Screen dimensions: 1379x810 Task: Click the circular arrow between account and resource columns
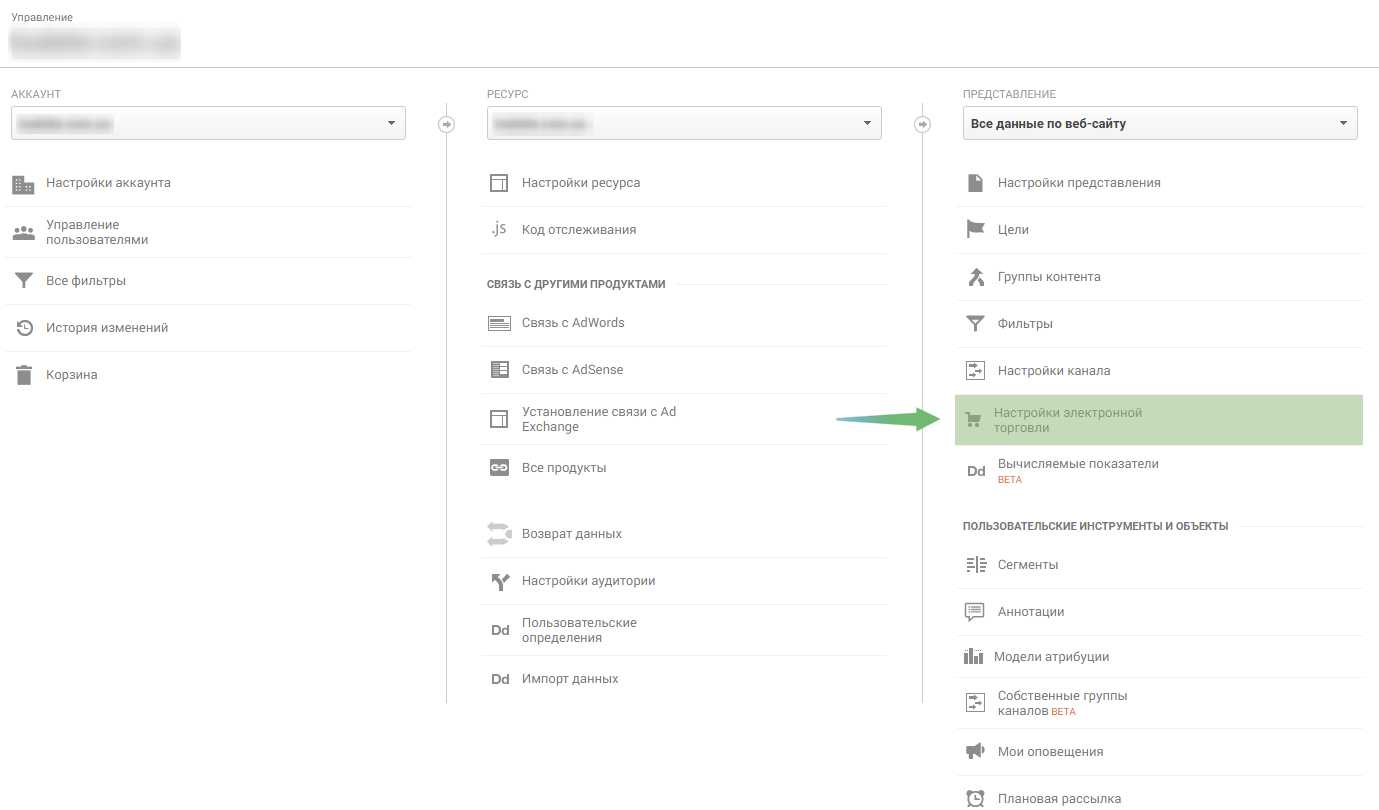click(447, 125)
